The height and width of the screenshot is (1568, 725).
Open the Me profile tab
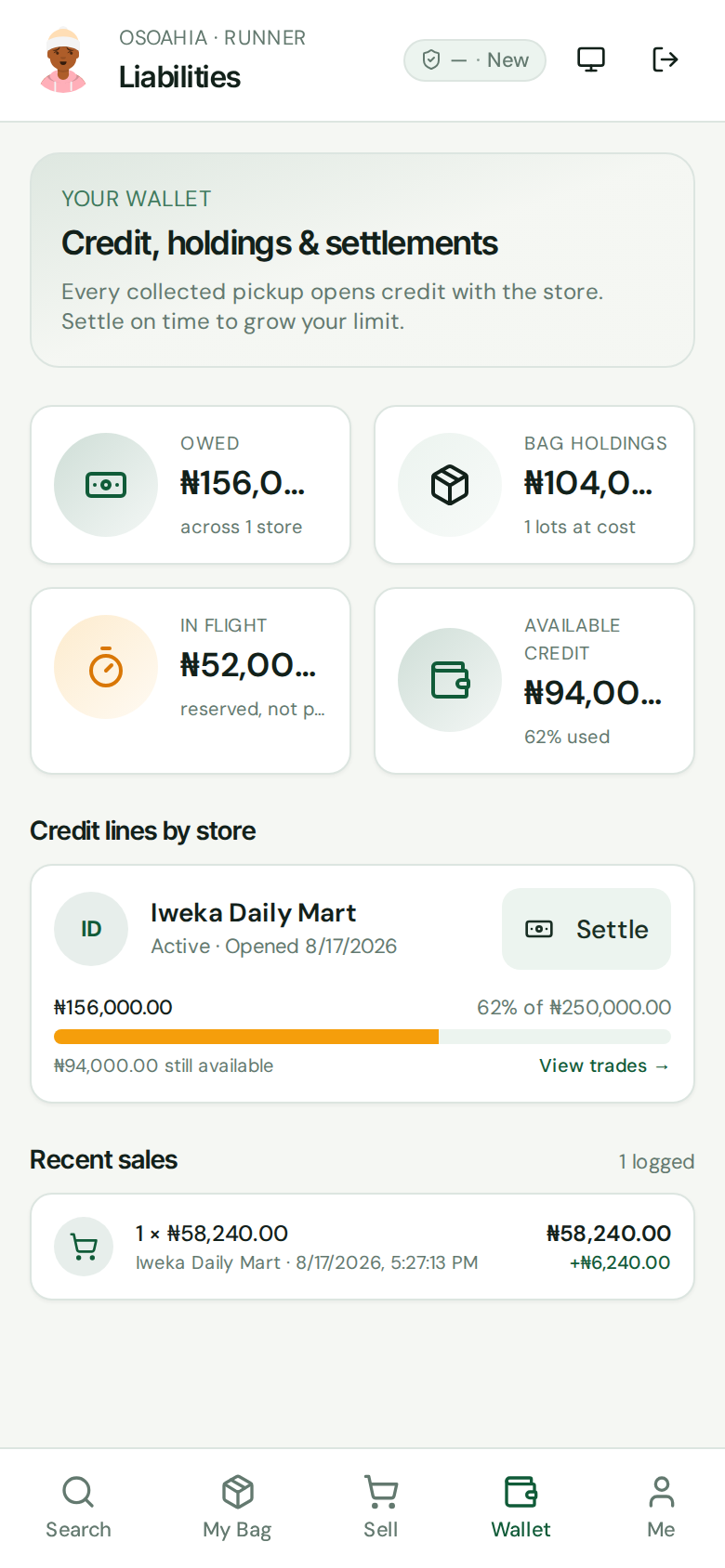661,1508
